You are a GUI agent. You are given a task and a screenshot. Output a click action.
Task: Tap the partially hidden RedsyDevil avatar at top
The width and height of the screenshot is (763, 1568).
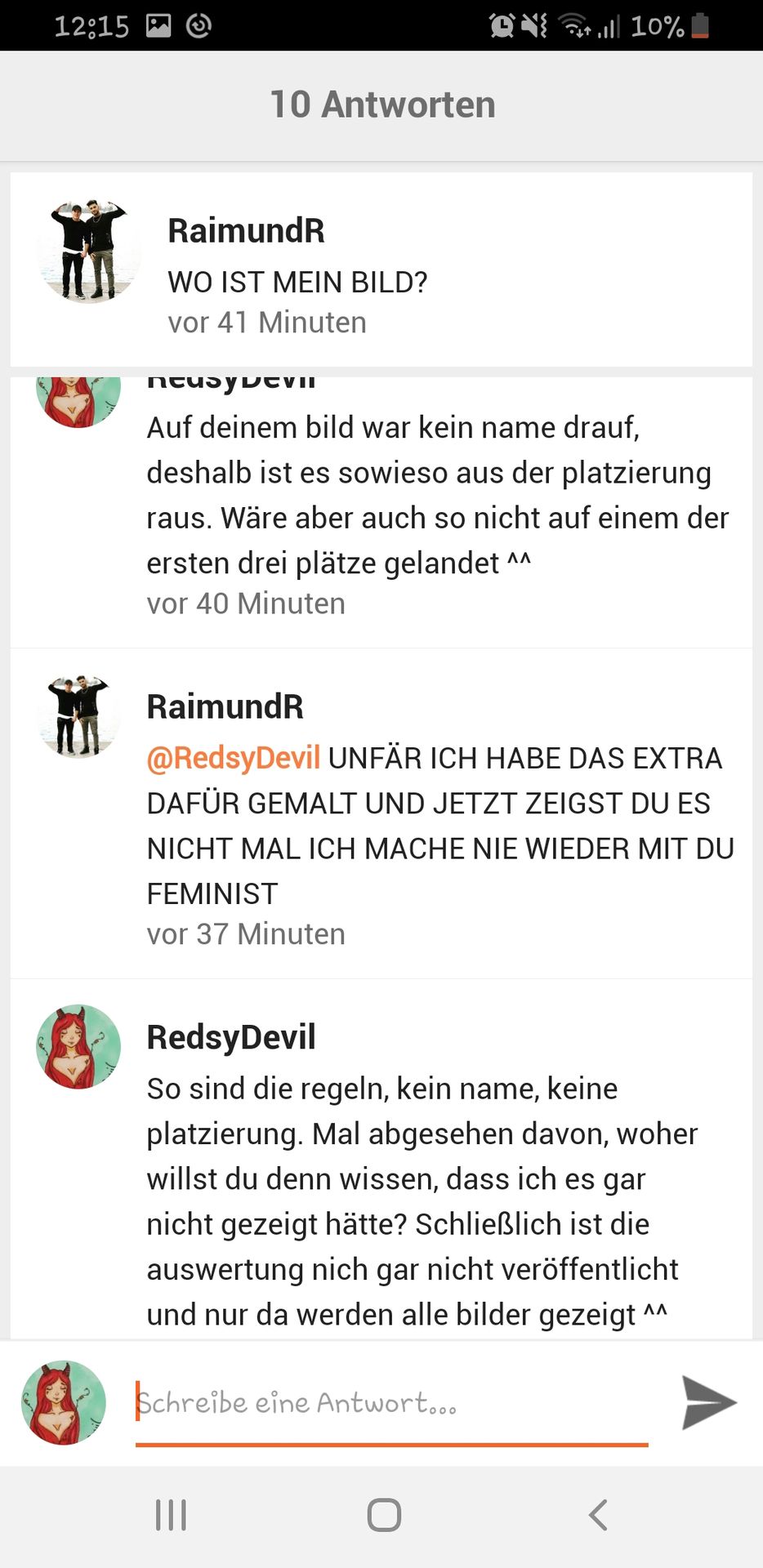click(78, 401)
